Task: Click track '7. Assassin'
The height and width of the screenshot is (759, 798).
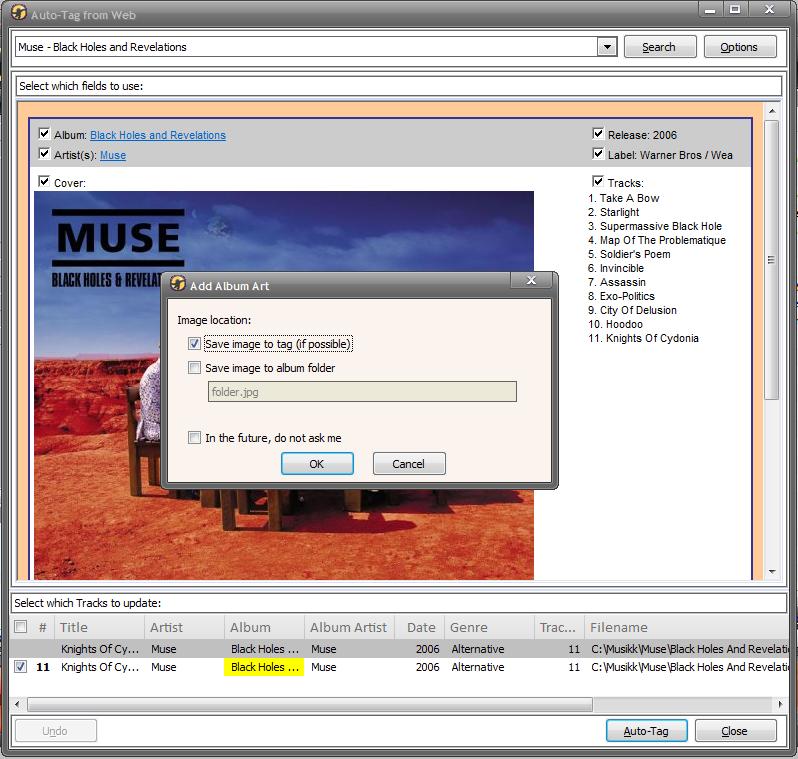Action: 617,282
